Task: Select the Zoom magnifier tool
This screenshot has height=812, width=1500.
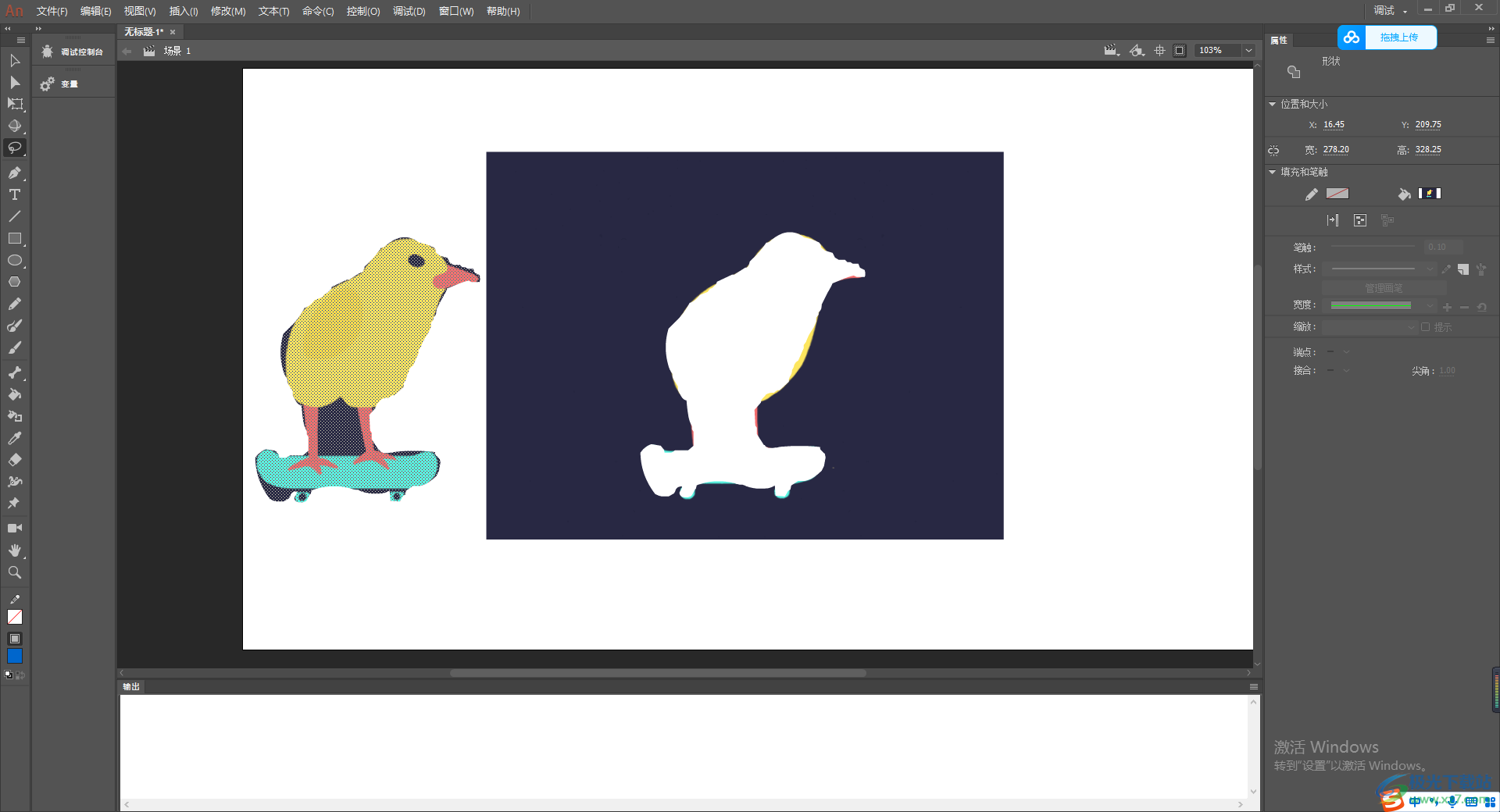Action: click(x=15, y=572)
